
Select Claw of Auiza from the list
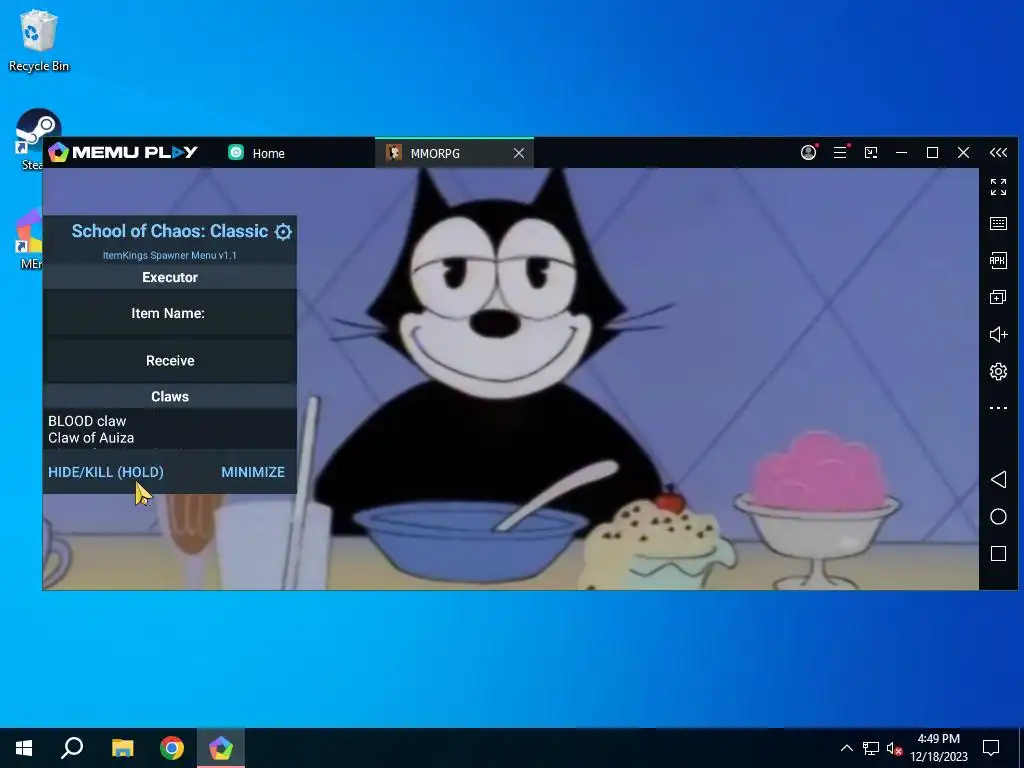(91, 438)
